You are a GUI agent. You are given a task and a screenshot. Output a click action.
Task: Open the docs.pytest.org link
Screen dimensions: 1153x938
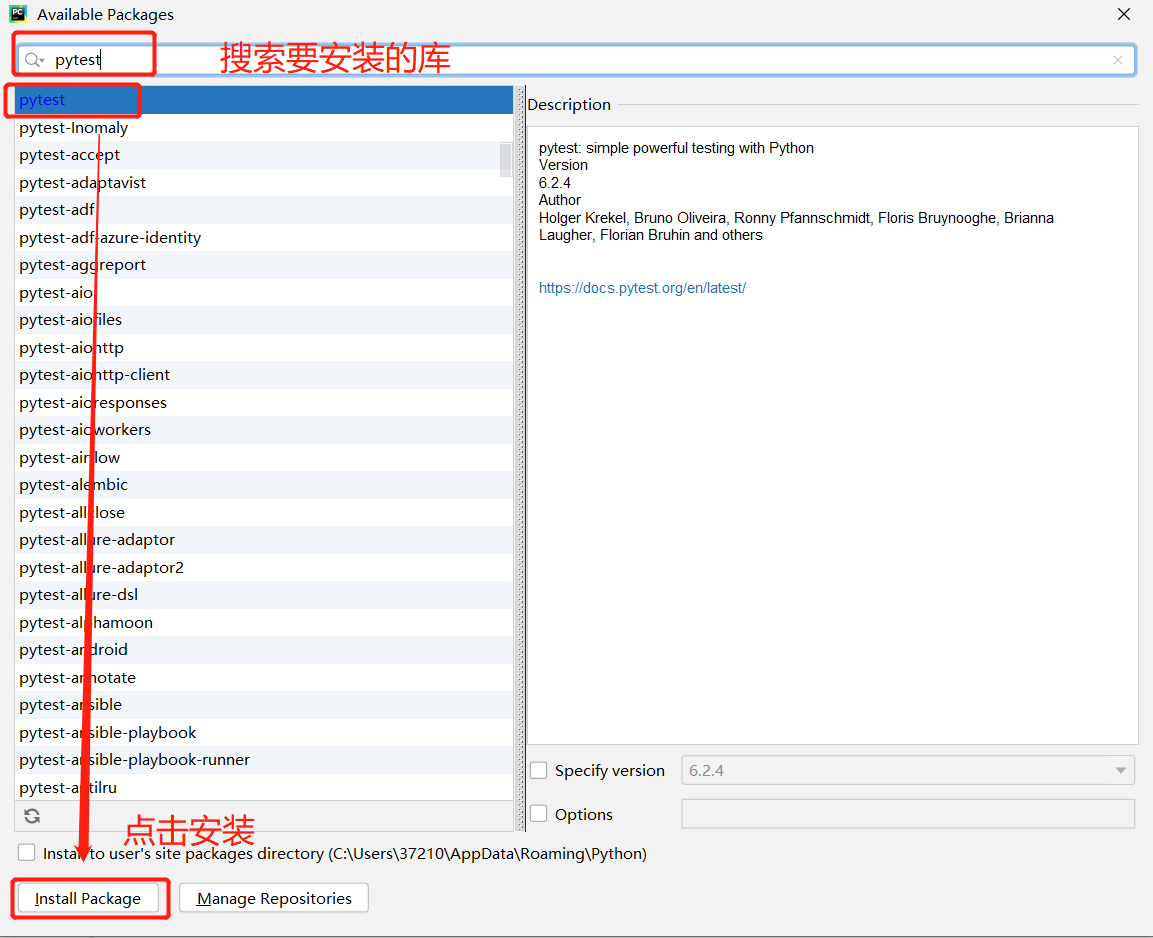642,288
